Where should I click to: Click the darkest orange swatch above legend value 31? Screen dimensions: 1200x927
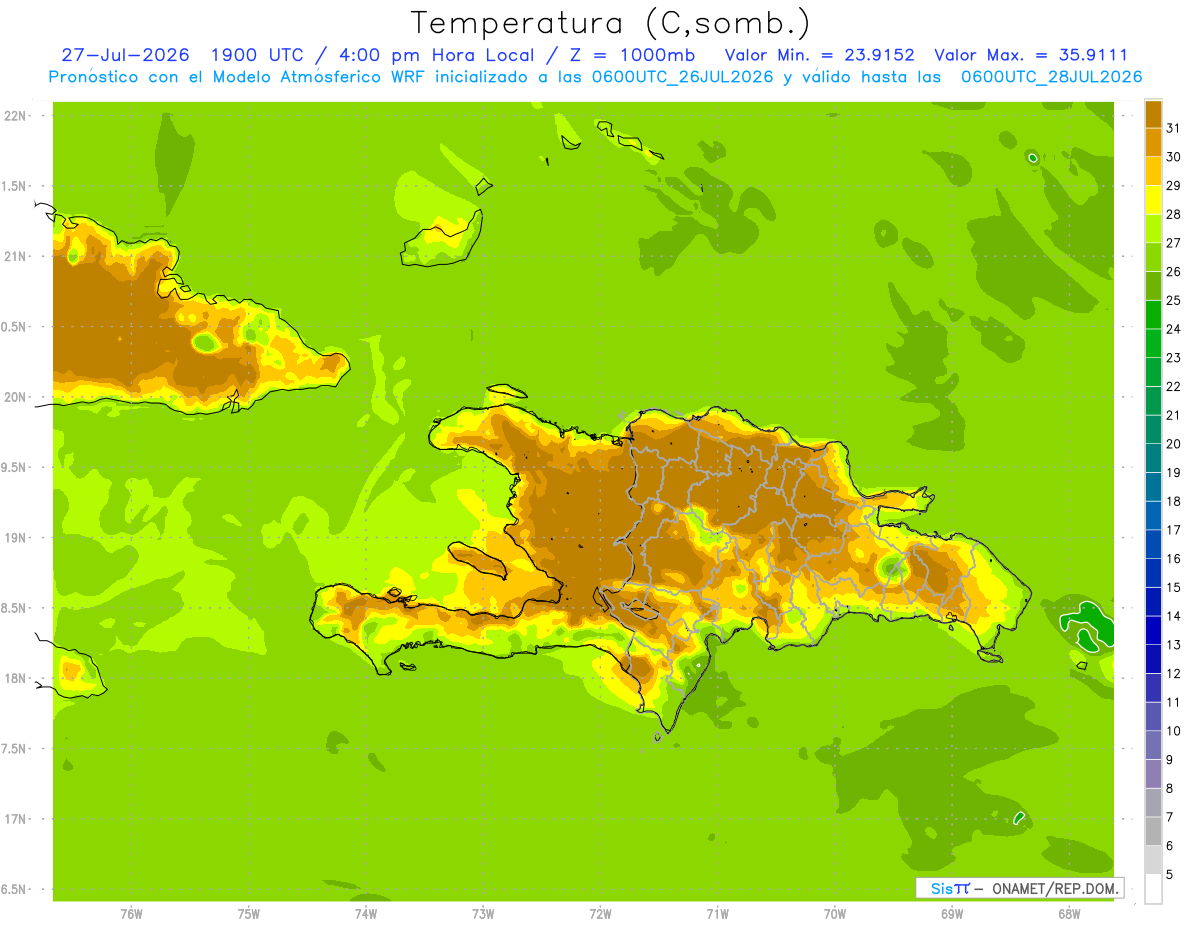(x=1153, y=114)
